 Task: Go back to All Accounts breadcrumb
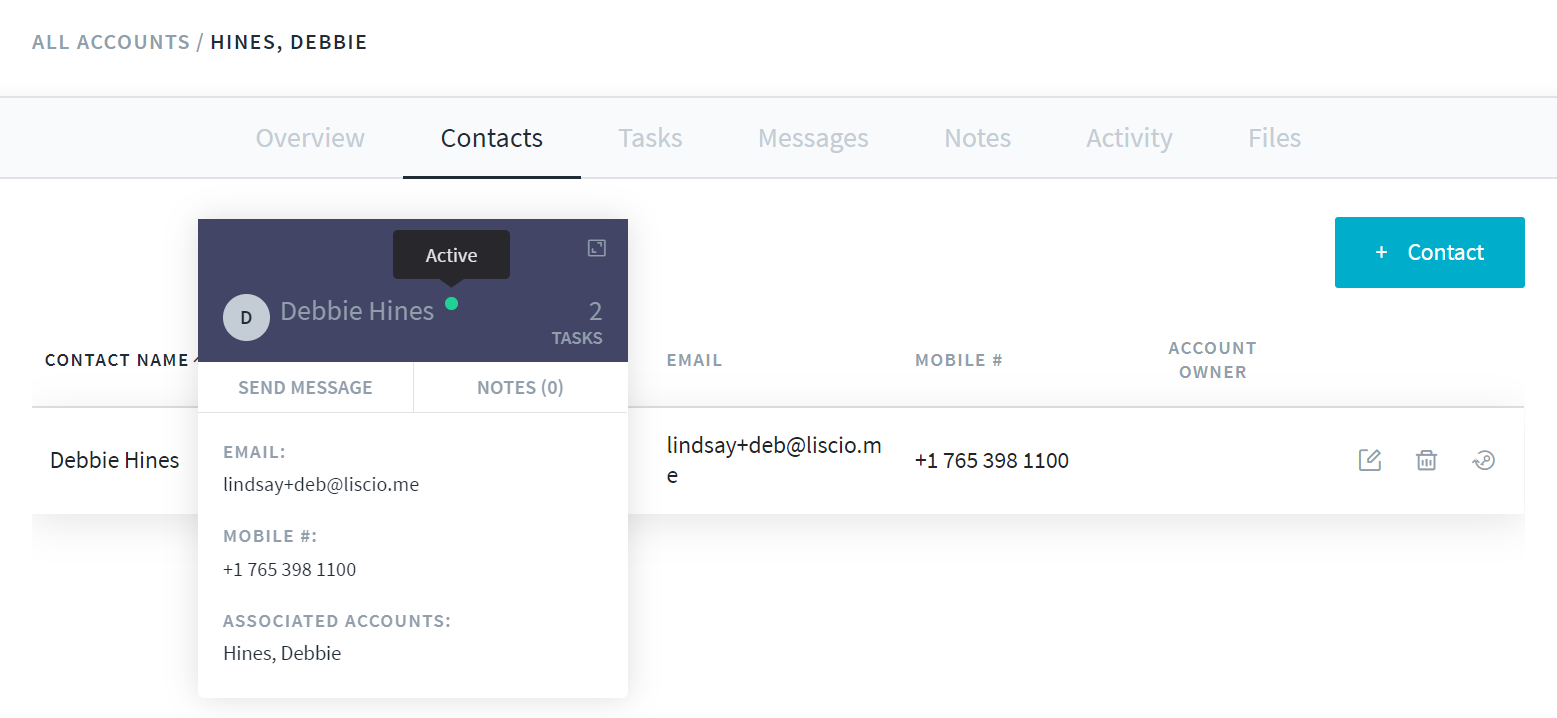pyautogui.click(x=111, y=42)
